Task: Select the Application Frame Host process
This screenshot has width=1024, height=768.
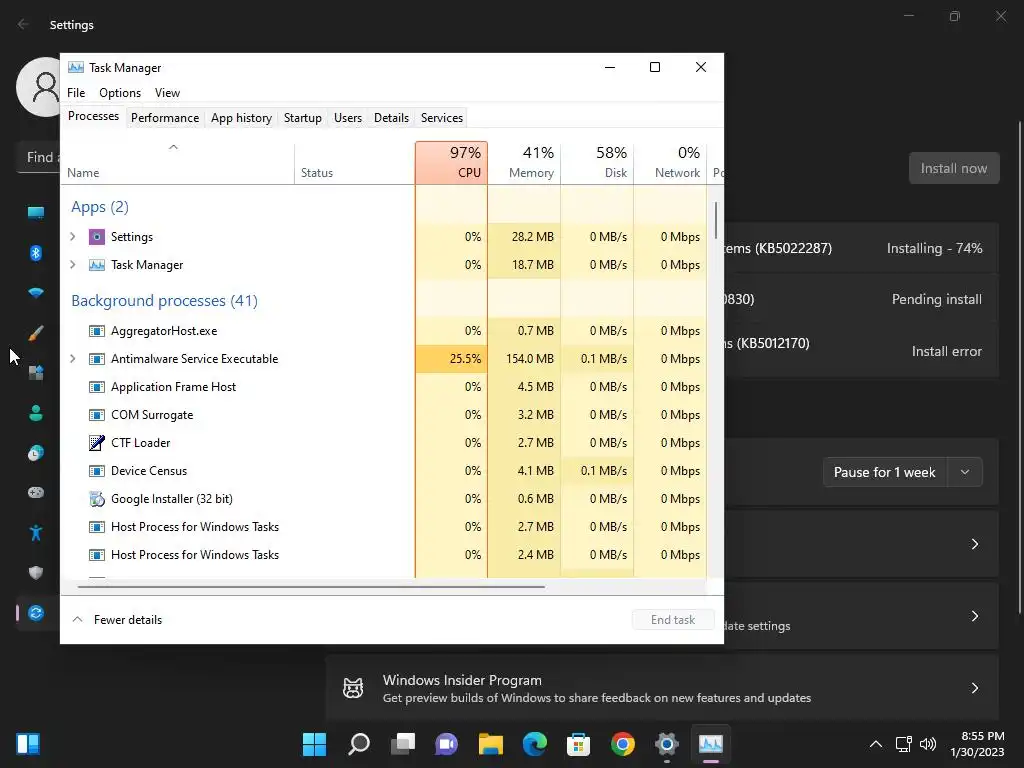Action: 384,387
